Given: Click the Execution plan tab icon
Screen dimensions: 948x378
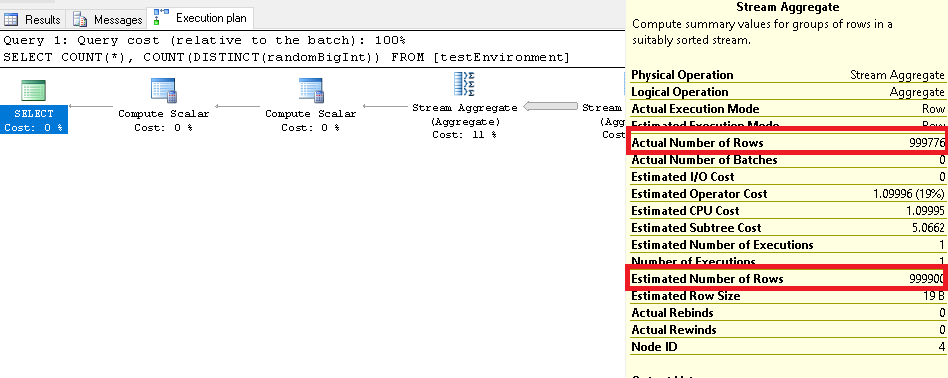Looking at the screenshot, I should [161, 18].
